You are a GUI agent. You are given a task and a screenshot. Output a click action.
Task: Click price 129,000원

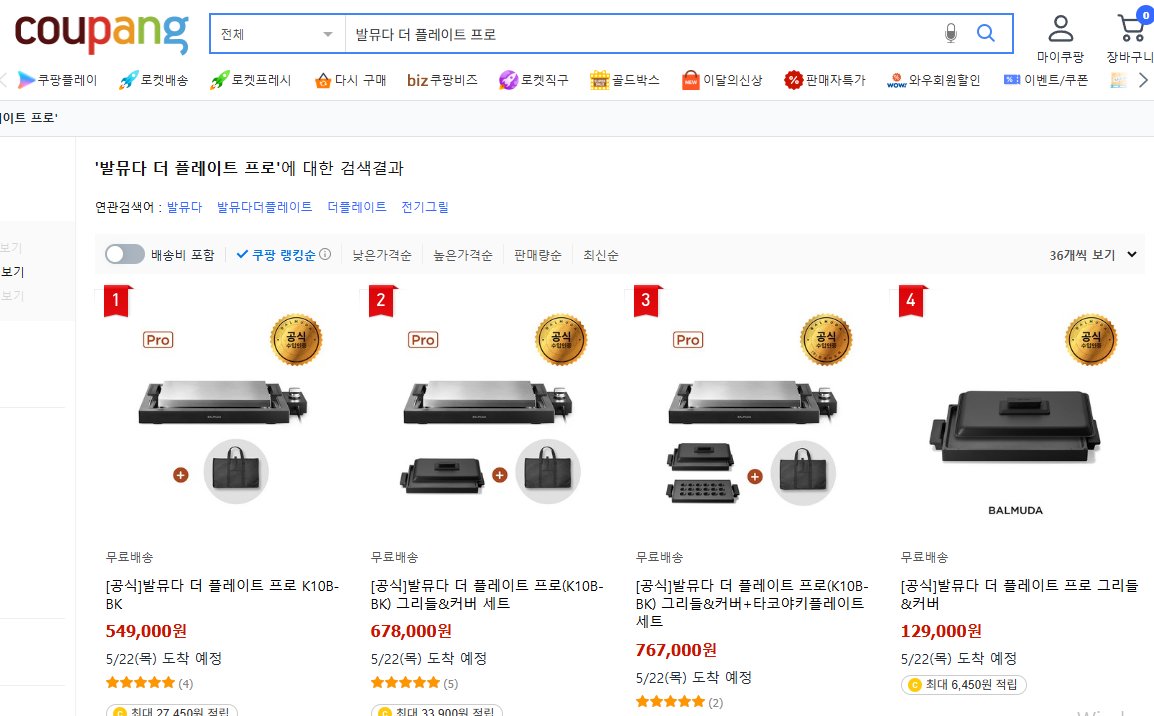(941, 631)
